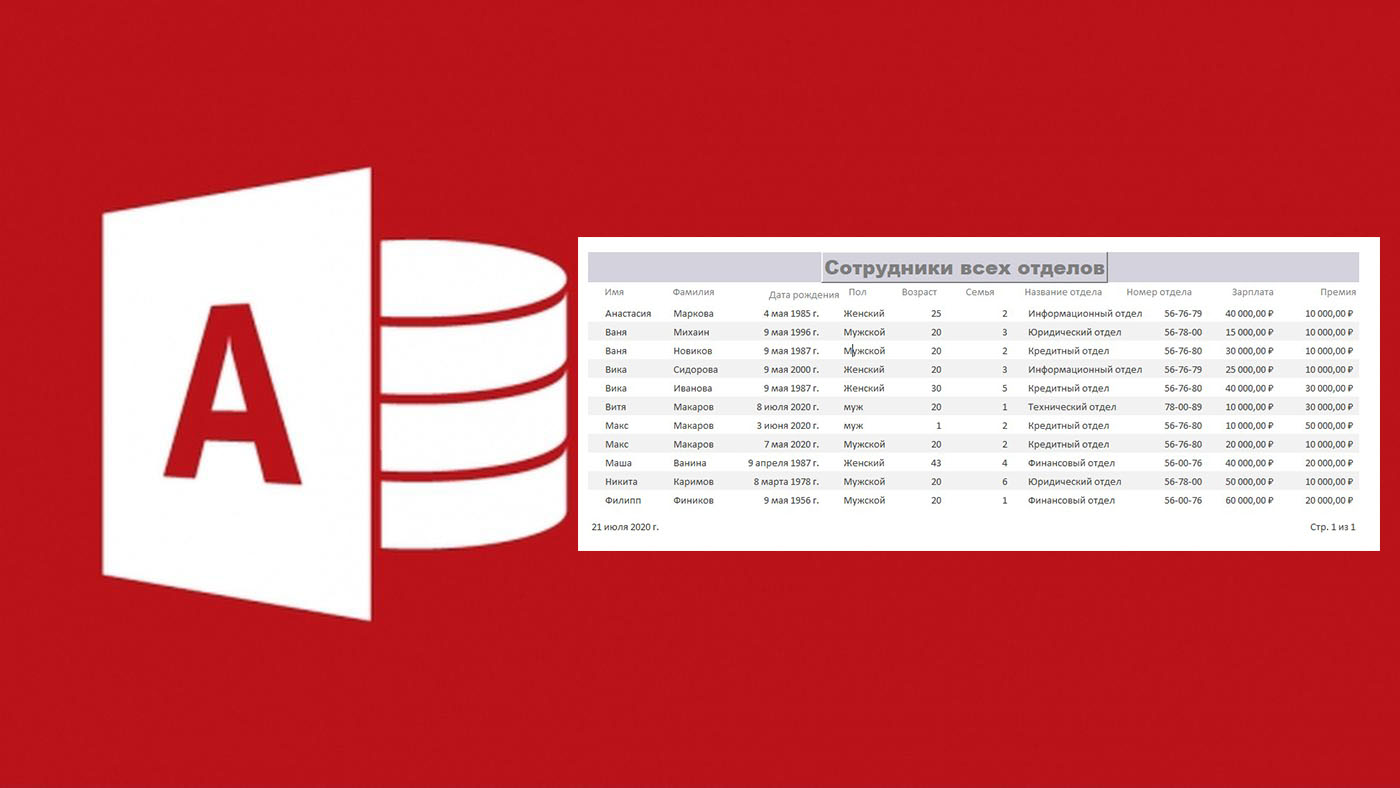Click salary '25 000,00 ₽'
The image size is (1400, 788).
pyautogui.click(x=1249, y=369)
